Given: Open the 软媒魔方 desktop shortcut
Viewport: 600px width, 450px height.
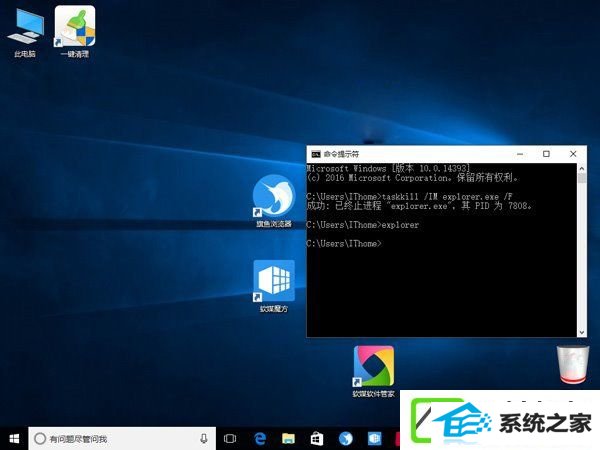Looking at the screenshot, I should 274,286.
